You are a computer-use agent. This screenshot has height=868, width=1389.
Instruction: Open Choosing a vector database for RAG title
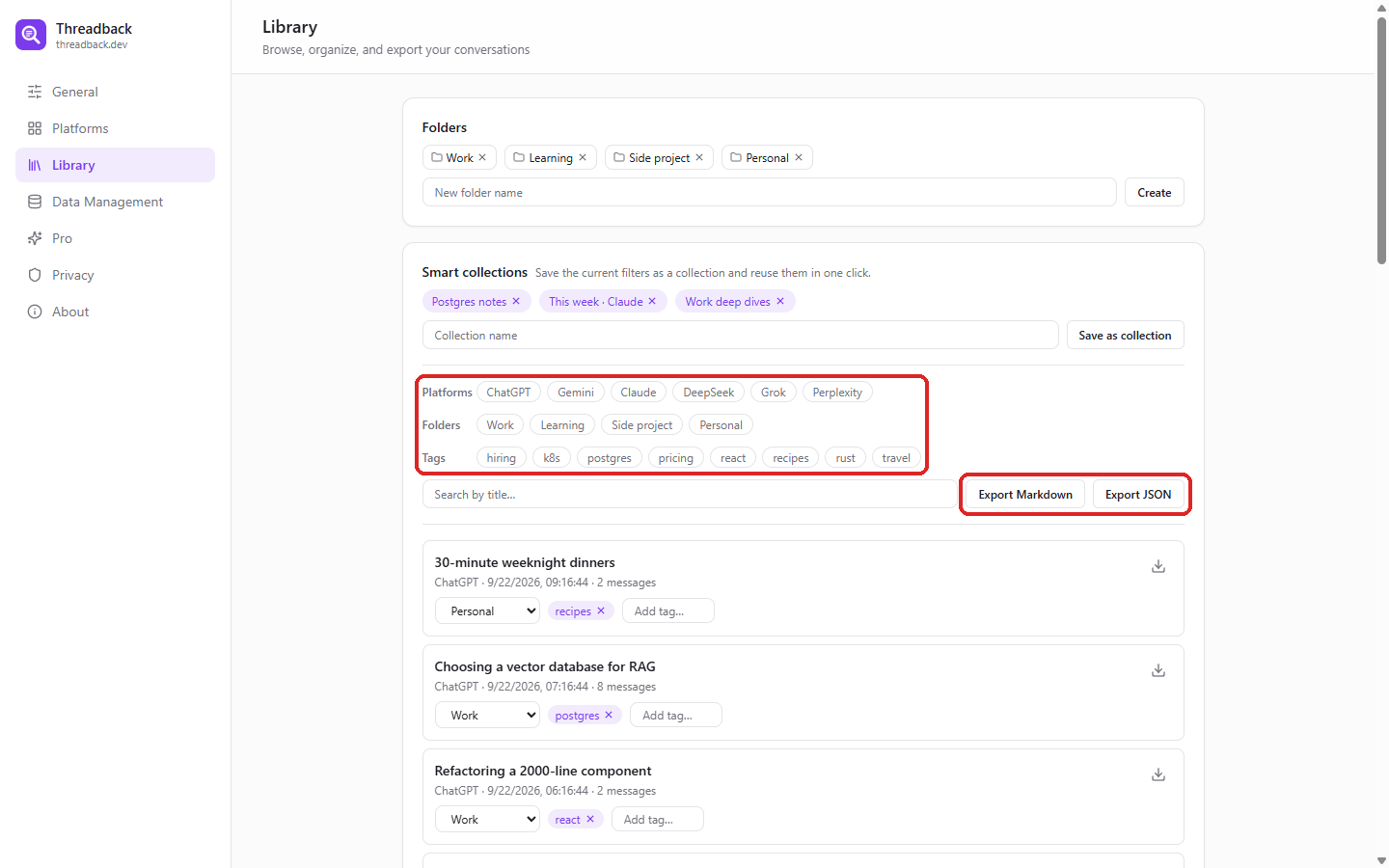pos(545,666)
